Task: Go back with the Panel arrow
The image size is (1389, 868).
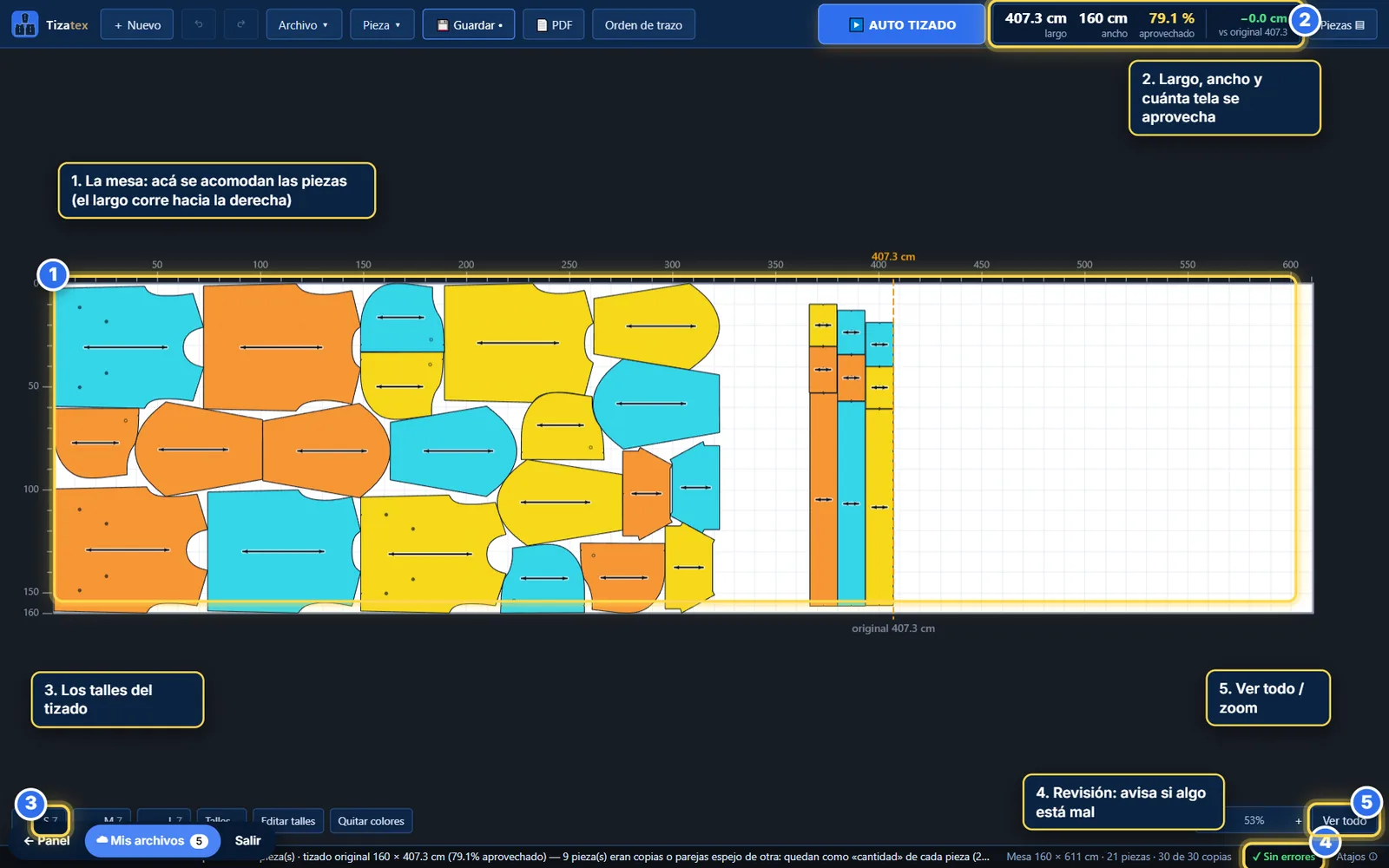Action: (47, 840)
